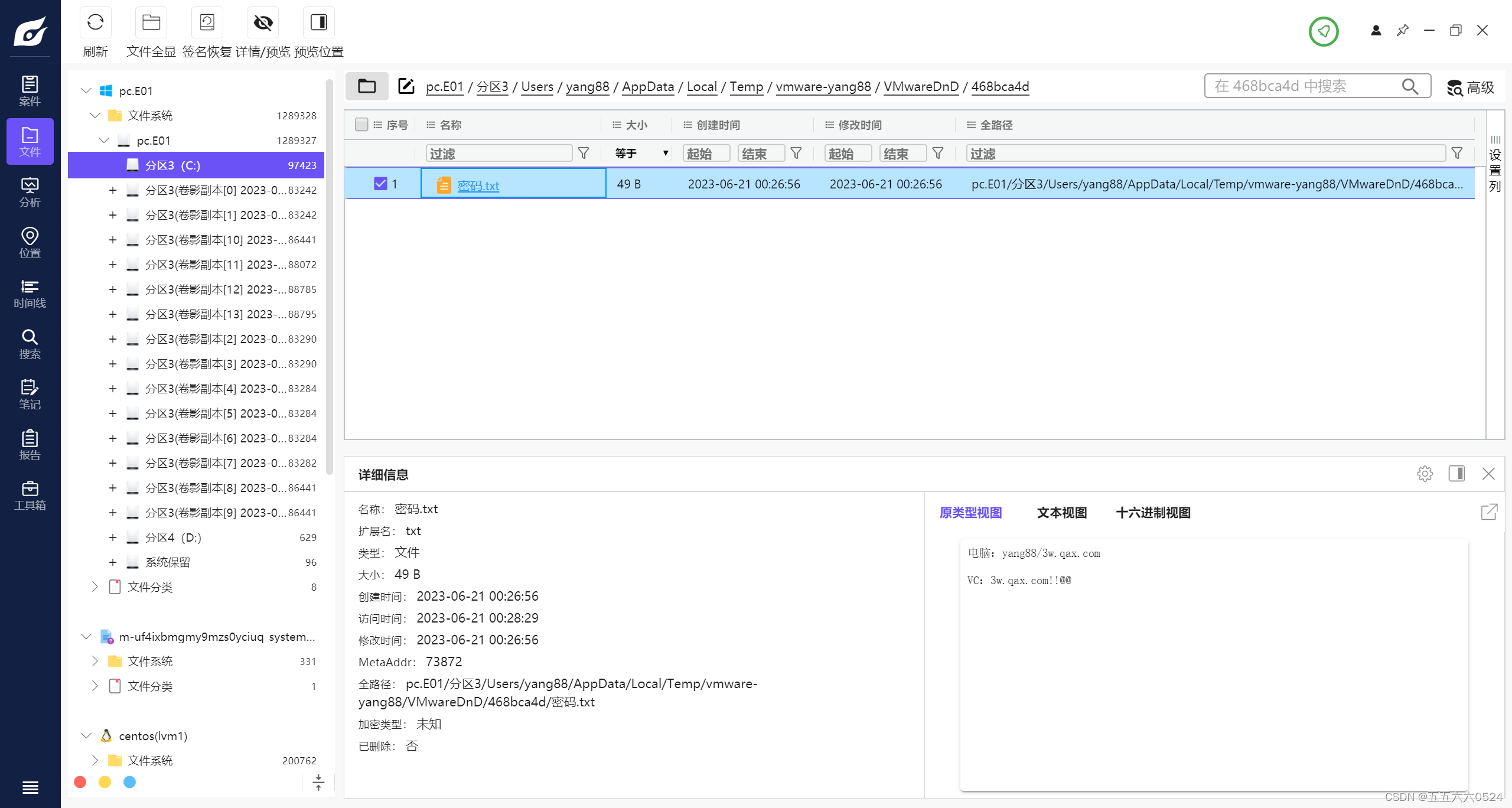
Task: Open the 搜索 search sidebar section
Action: (30, 344)
